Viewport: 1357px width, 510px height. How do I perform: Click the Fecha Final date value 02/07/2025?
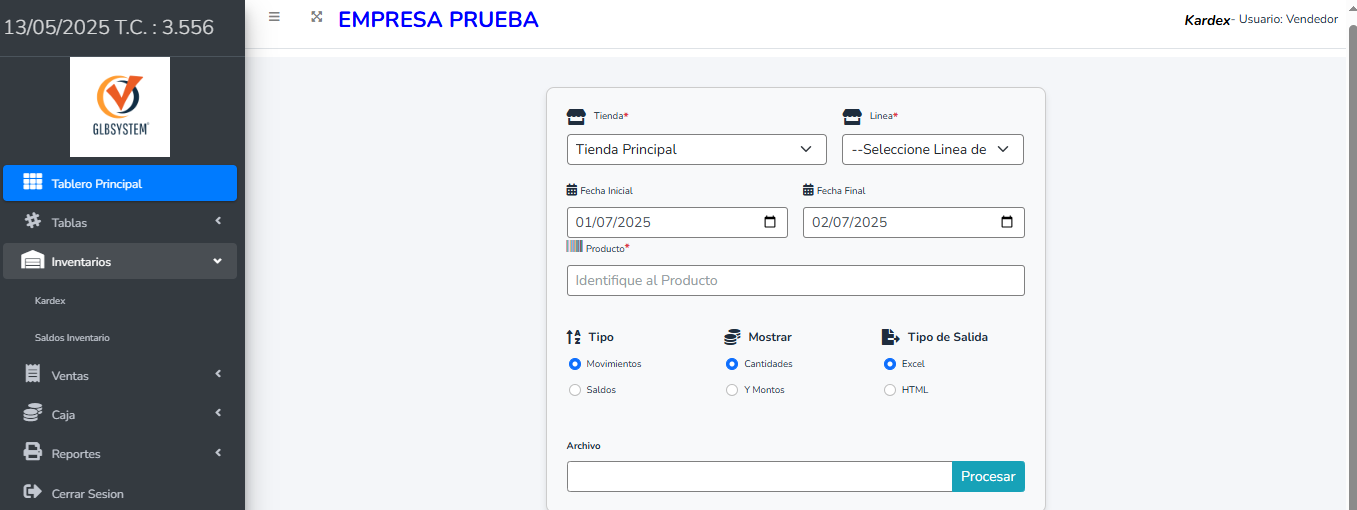click(x=850, y=222)
